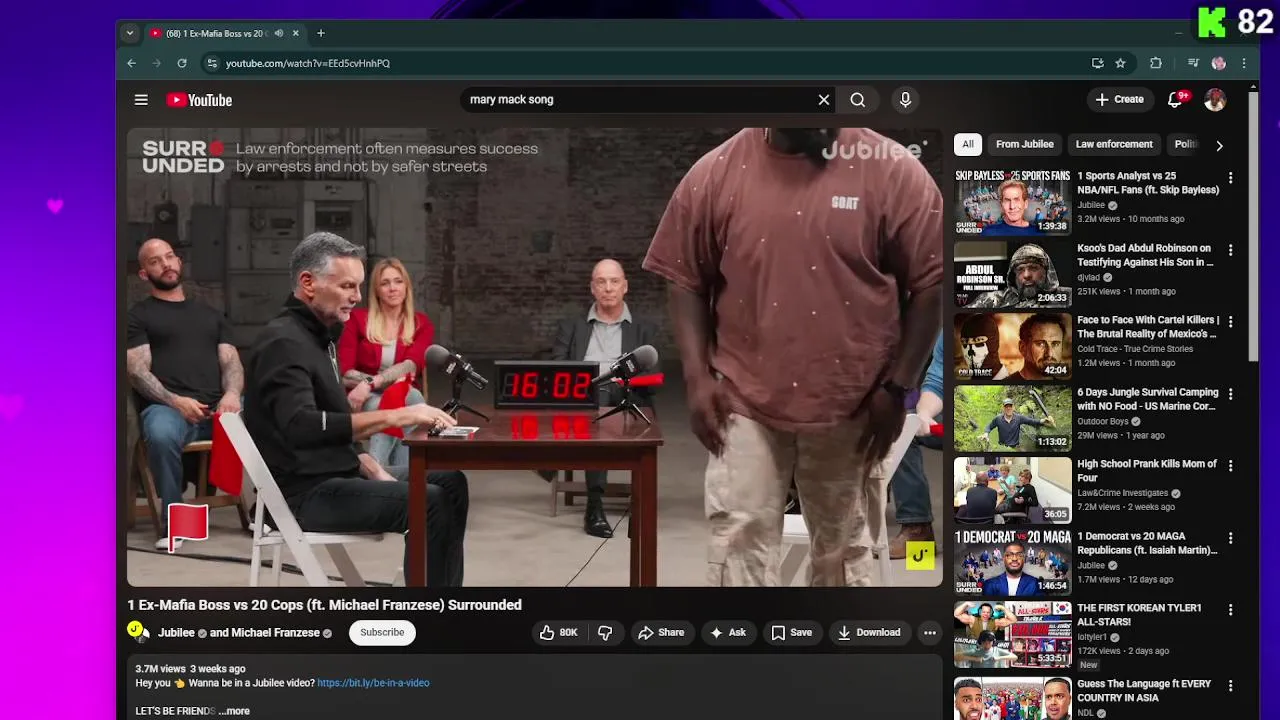
Task: Open Chrome three-dot menu
Action: 1244,63
